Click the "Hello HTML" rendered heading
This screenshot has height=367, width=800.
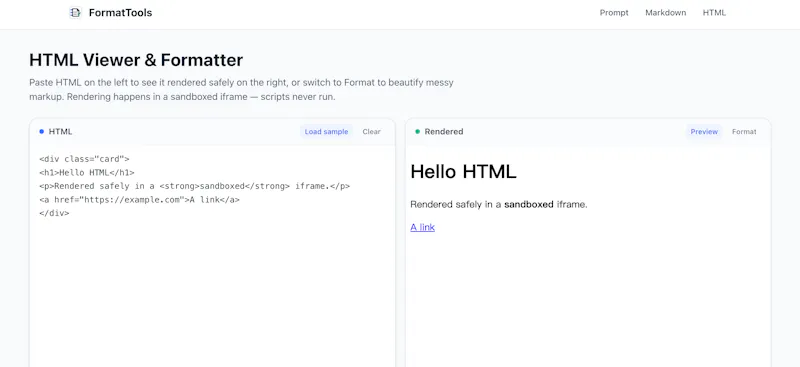click(463, 172)
